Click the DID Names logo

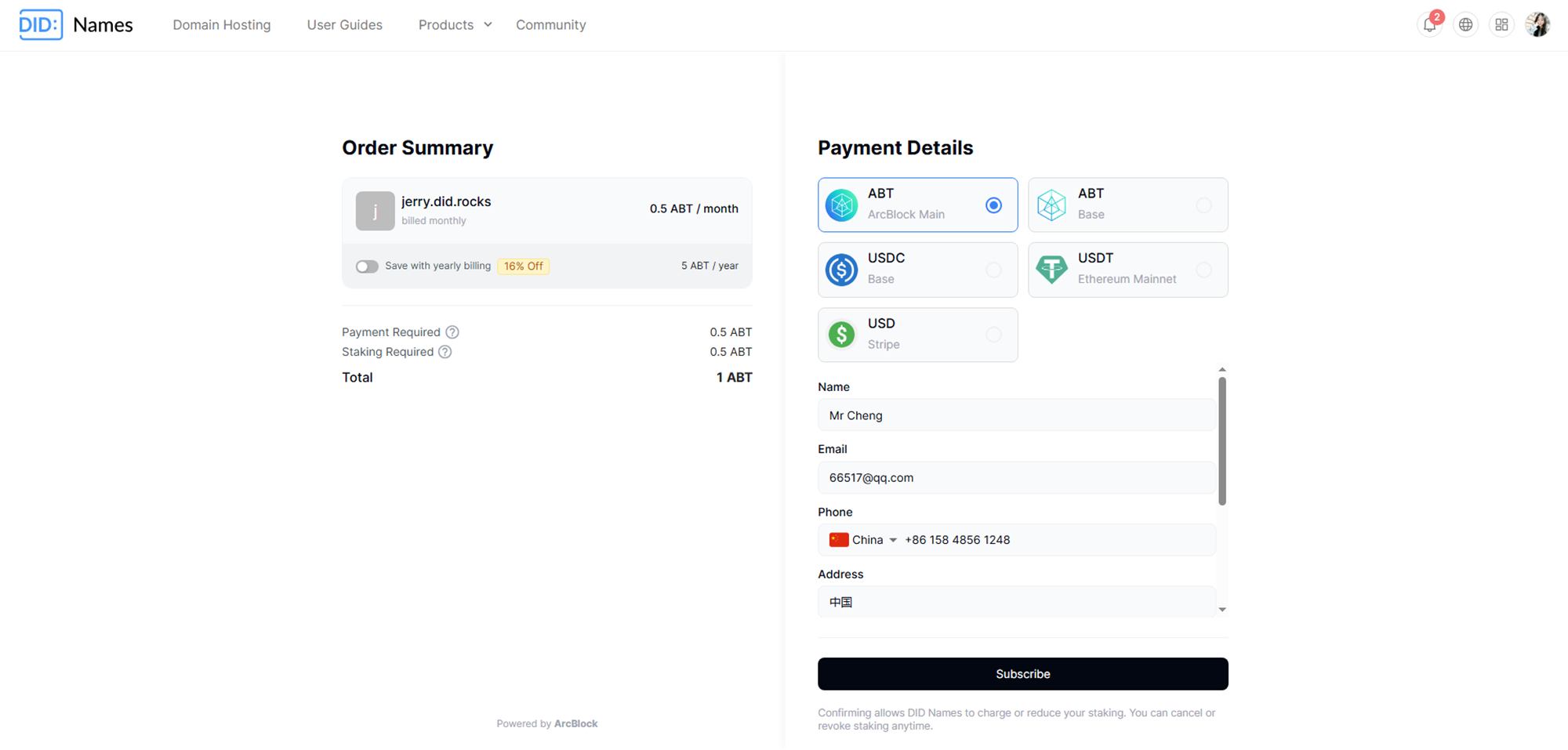[76, 25]
